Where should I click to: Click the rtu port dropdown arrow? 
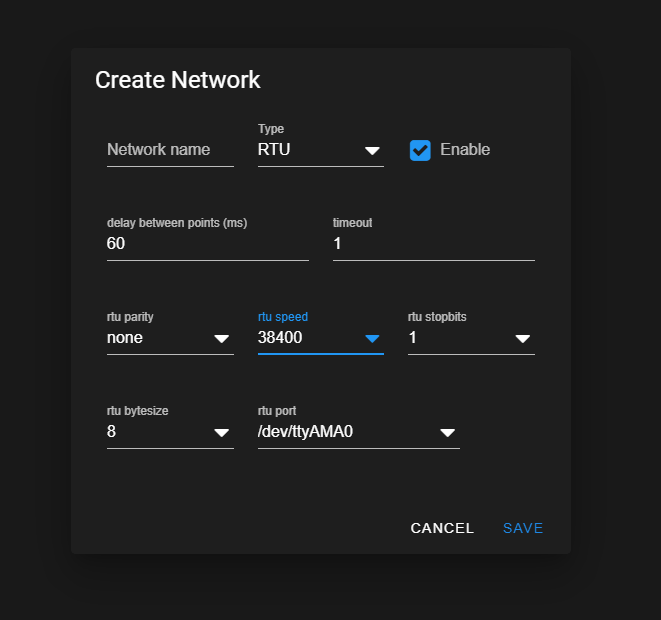click(447, 432)
